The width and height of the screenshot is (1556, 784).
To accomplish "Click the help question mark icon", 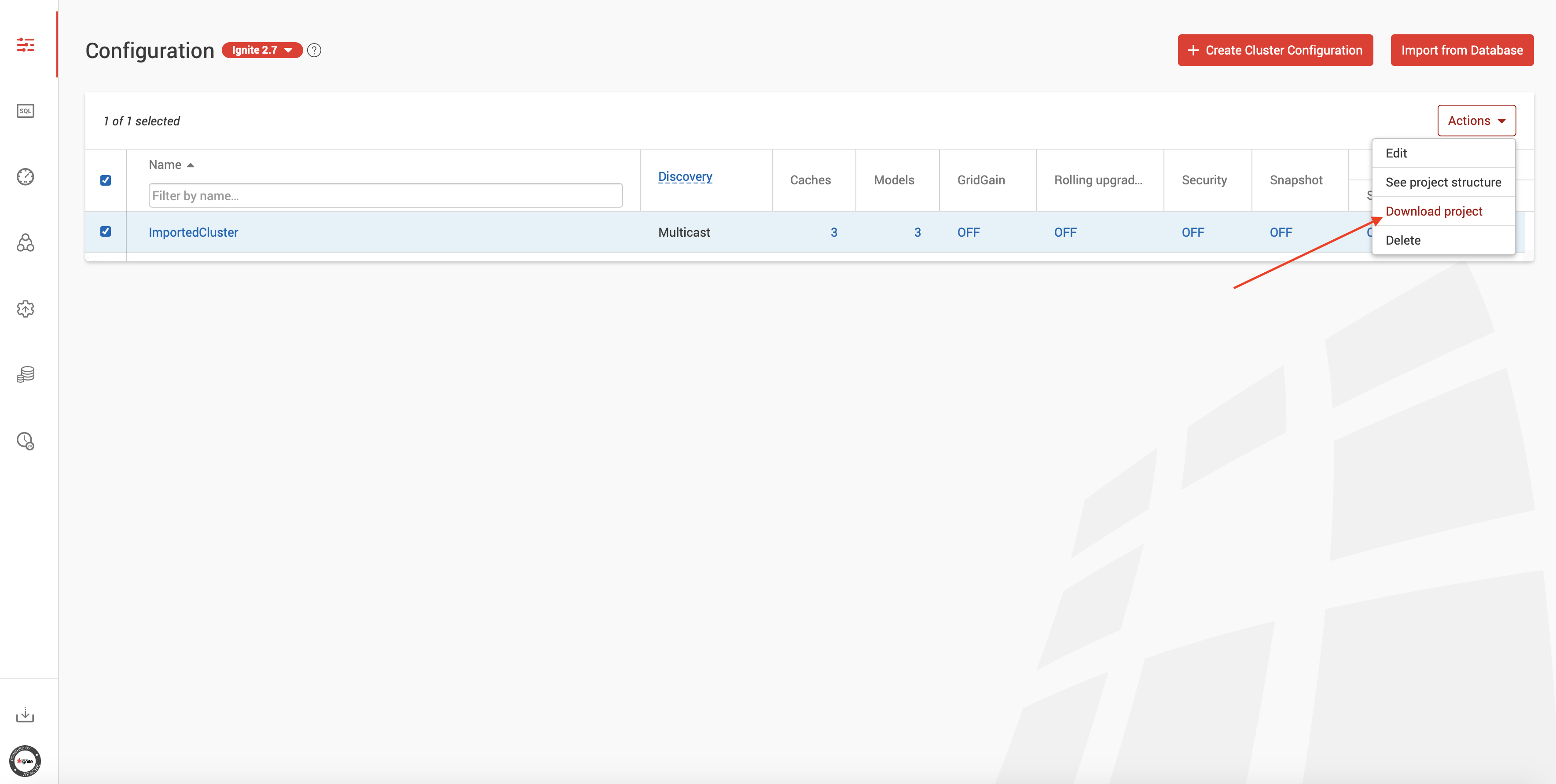I will pos(314,50).
